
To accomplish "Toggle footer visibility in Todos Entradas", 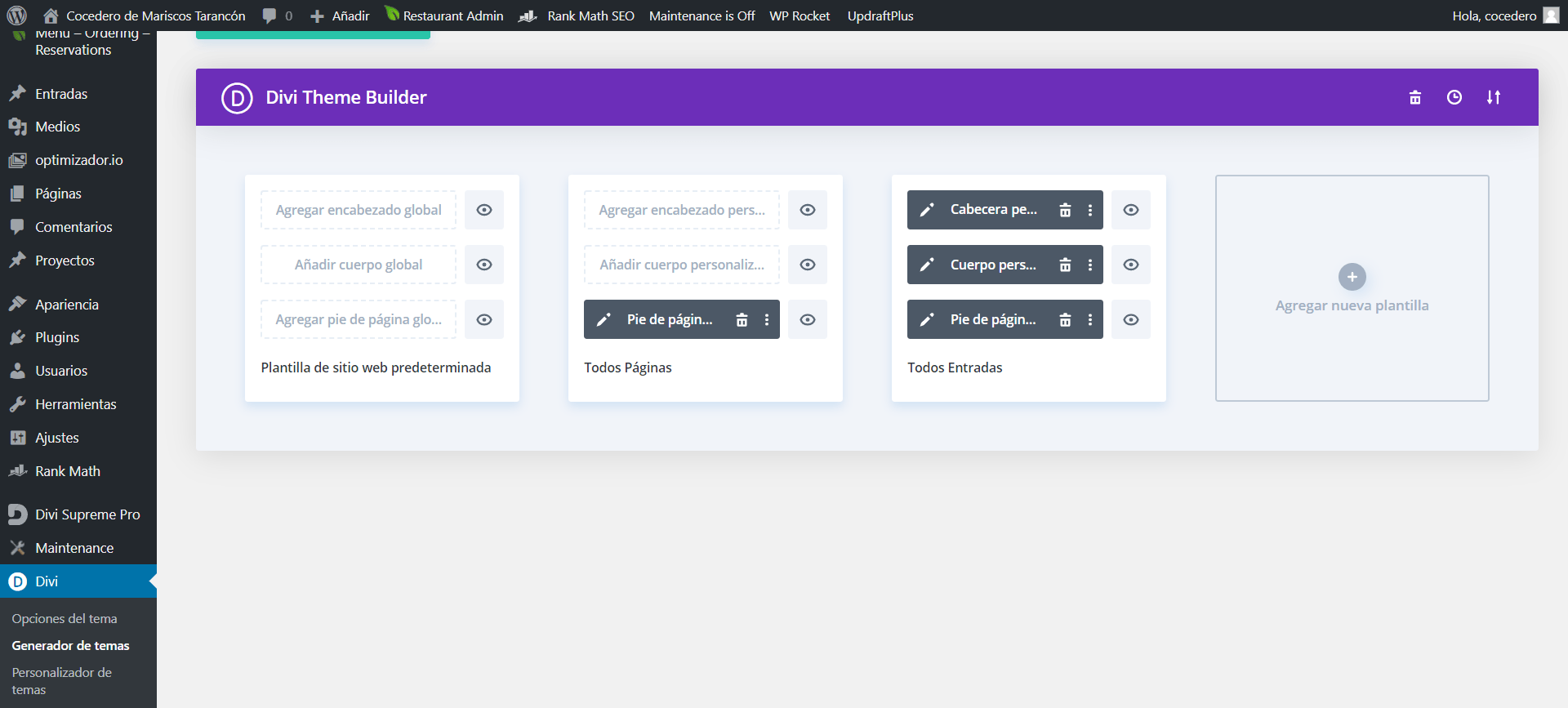I will (x=1131, y=319).
